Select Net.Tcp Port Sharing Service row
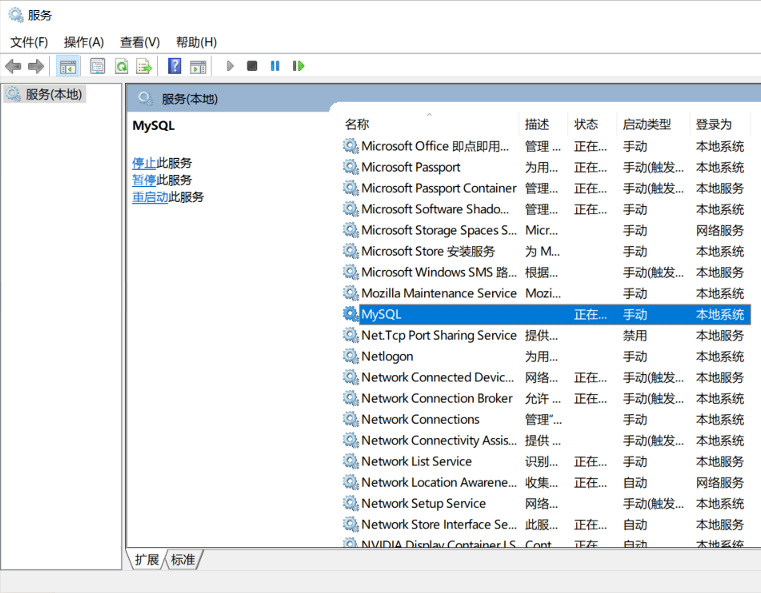Viewport: 761px width, 593px height. coord(546,335)
